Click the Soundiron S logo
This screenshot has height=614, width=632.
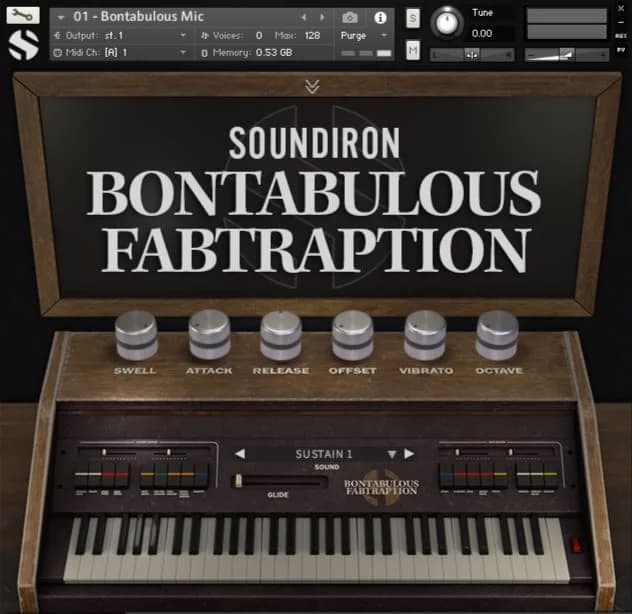tap(23, 45)
